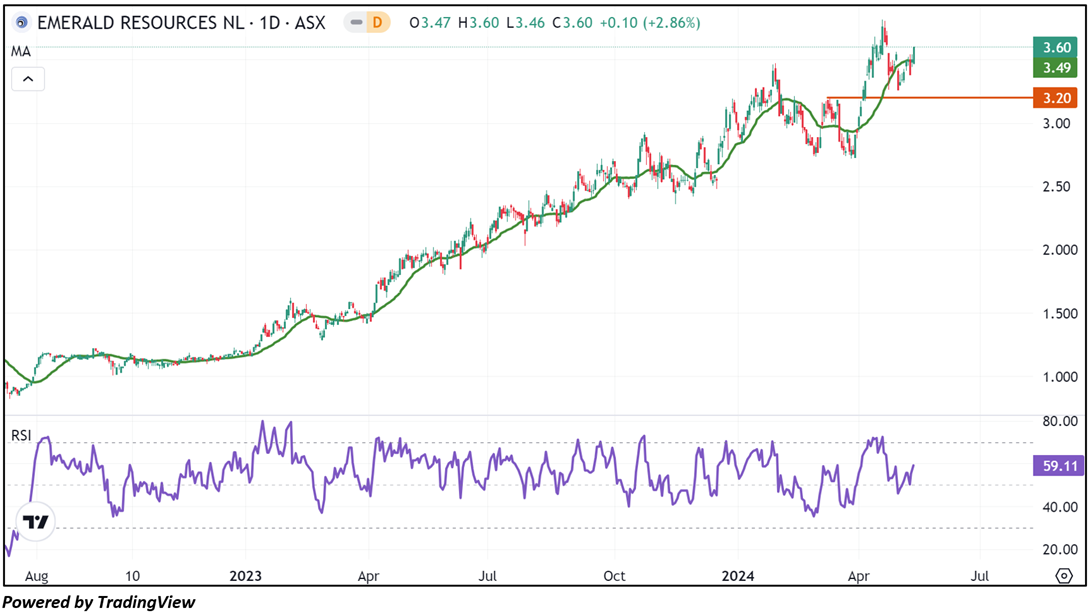1090x613 pixels.
Task: Open the TradingView logo link
Action: coord(35,521)
